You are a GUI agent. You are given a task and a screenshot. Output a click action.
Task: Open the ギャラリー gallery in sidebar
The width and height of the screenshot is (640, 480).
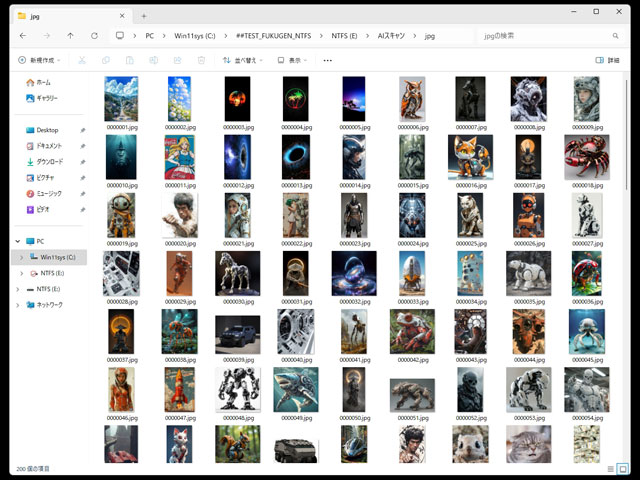[x=47, y=98]
